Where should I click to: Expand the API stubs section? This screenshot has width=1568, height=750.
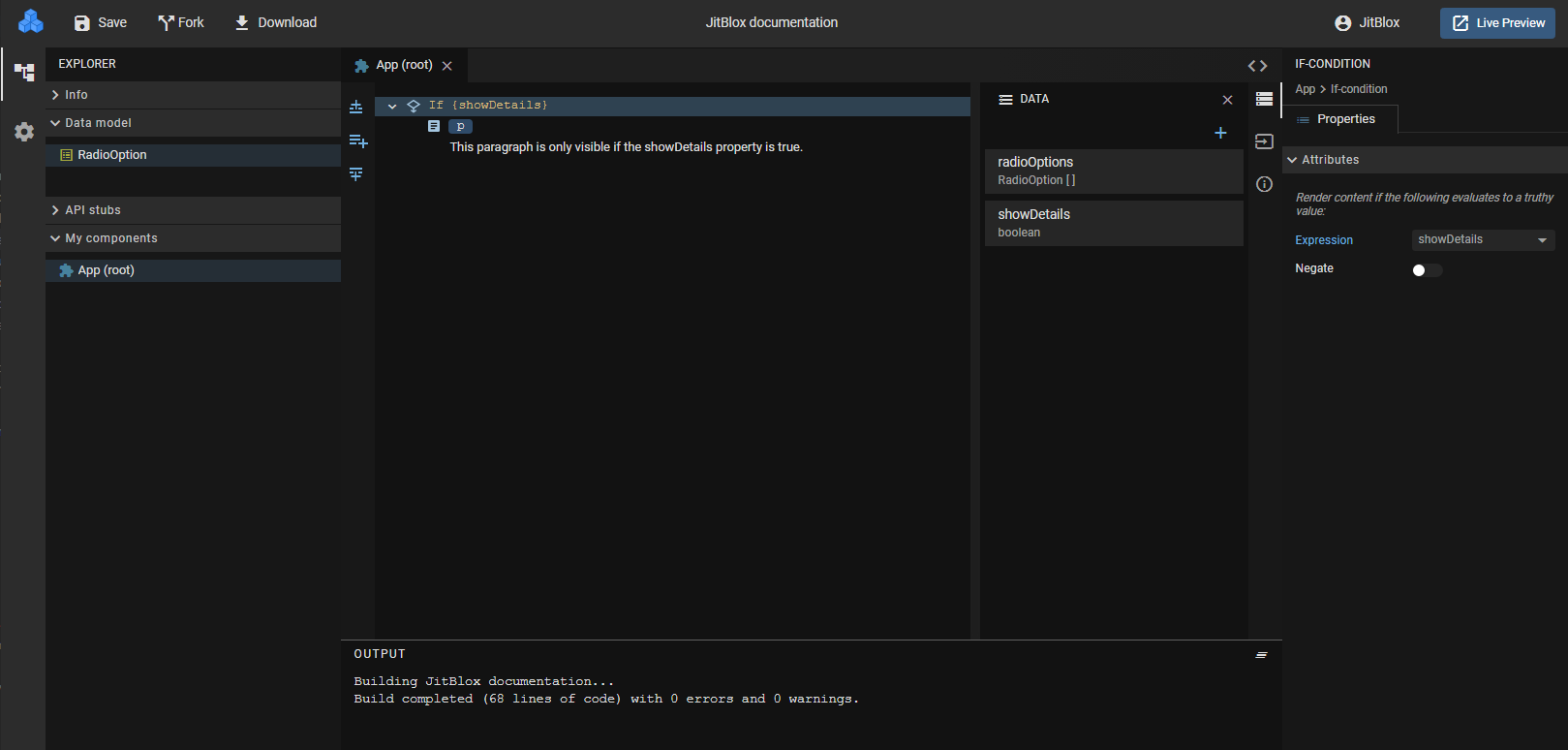coord(92,210)
